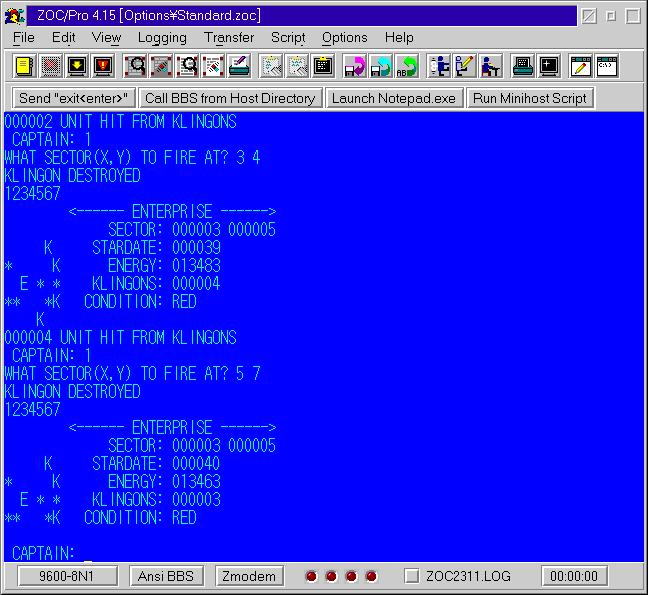648x595 pixels.
Task: Open the Edit menu
Action: coord(63,38)
